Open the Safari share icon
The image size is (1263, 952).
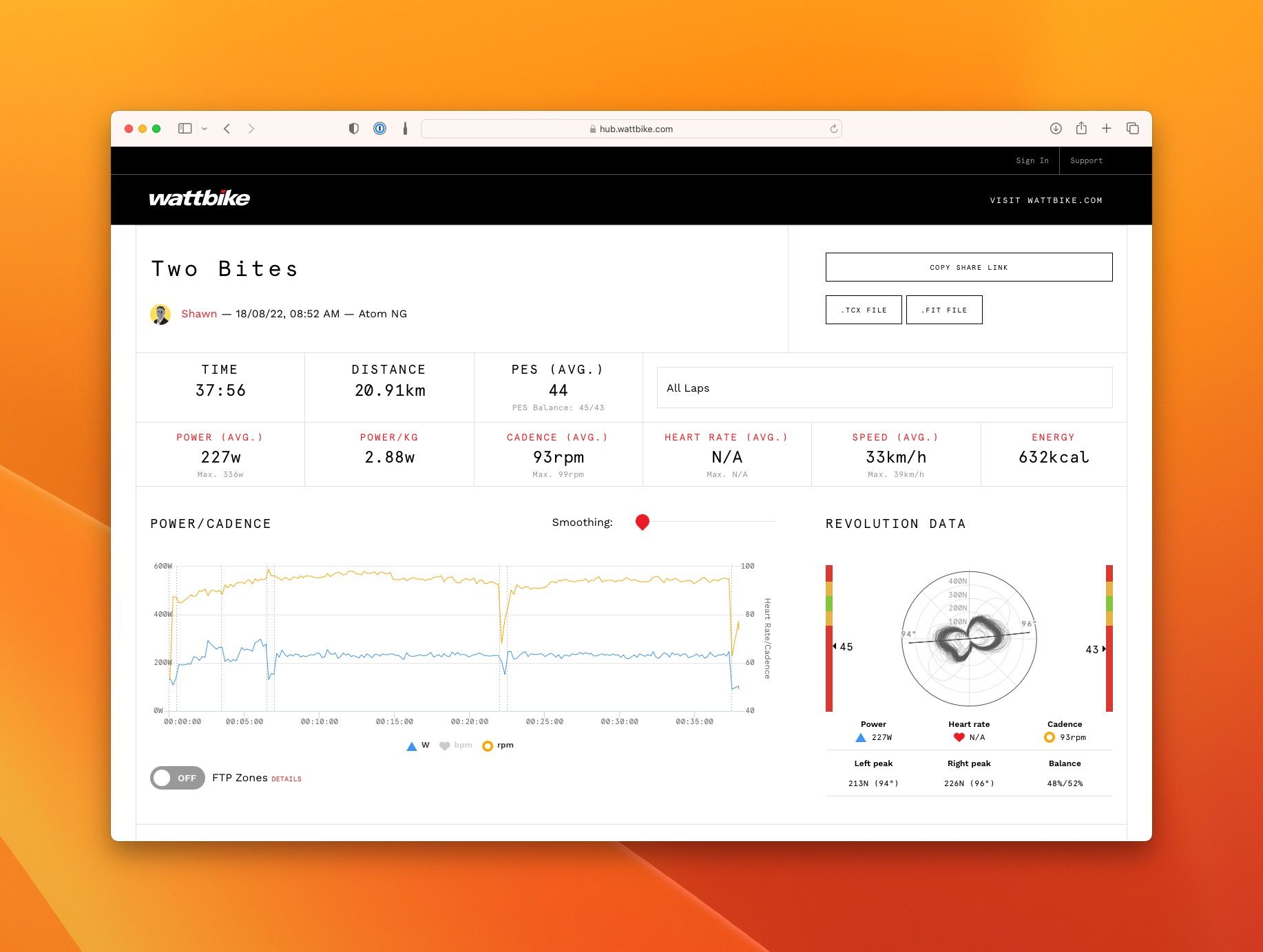click(1081, 128)
